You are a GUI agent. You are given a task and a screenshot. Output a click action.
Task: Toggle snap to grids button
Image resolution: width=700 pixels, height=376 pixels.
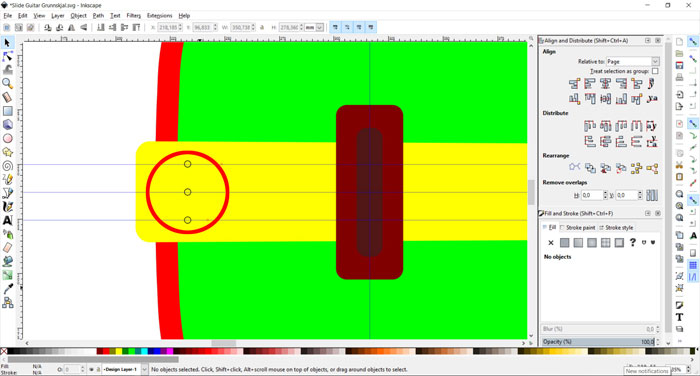pyautogui.click(x=693, y=265)
